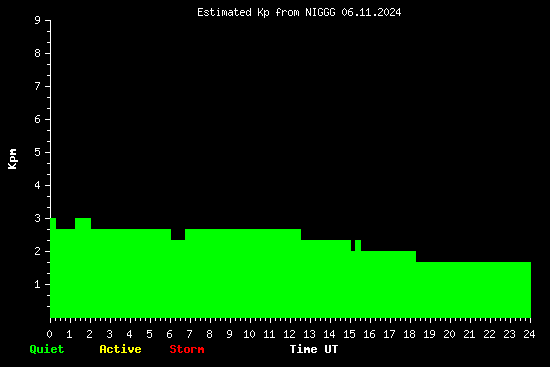Click the hour 6 label on time axis
The width and height of the screenshot is (550, 367).
169,334
